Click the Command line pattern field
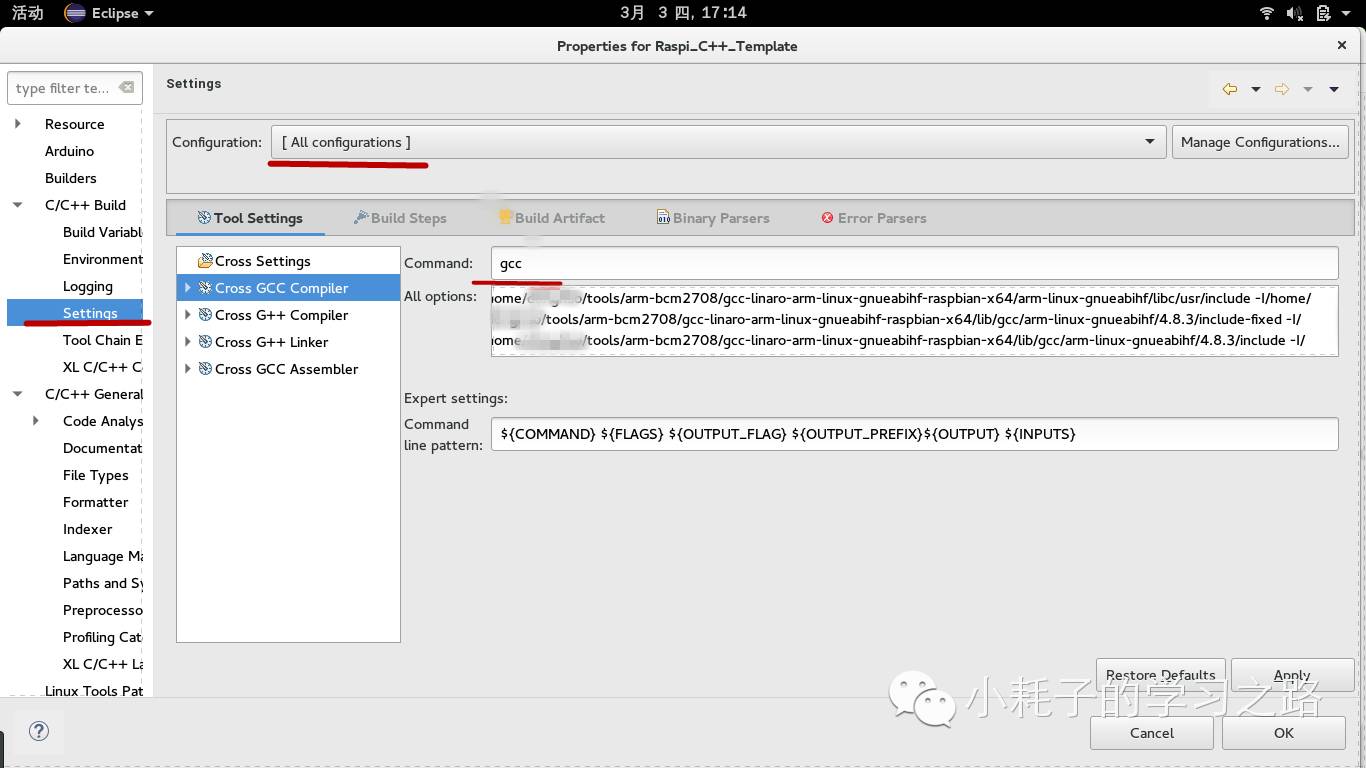Viewport: 1366px width, 768px height. pyautogui.click(x=914, y=434)
